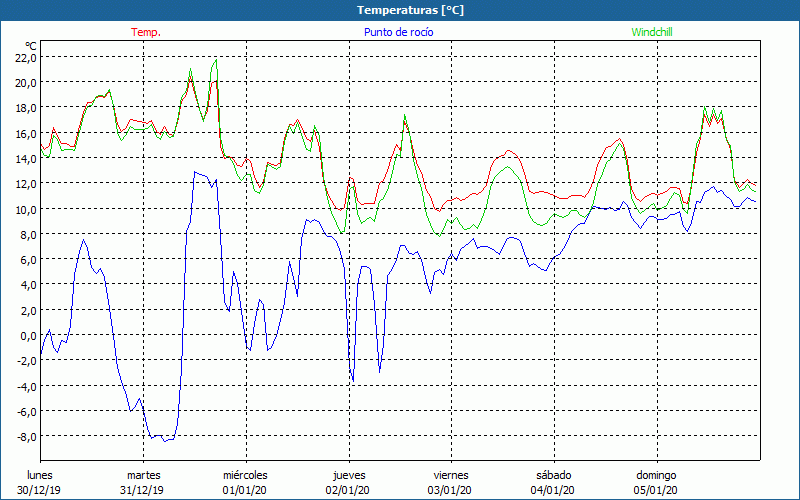800x500 pixels.
Task: Click the 6,0 y-axis value
Action: 29,260
